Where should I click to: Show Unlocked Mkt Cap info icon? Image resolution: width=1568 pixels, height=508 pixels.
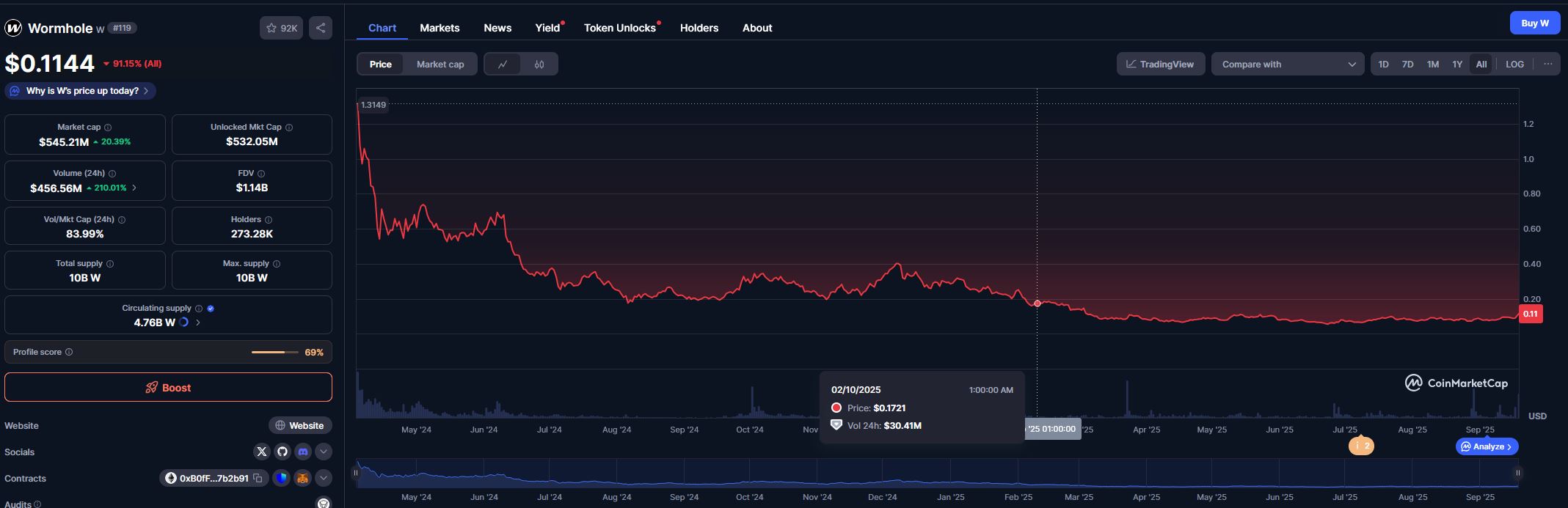click(x=289, y=128)
